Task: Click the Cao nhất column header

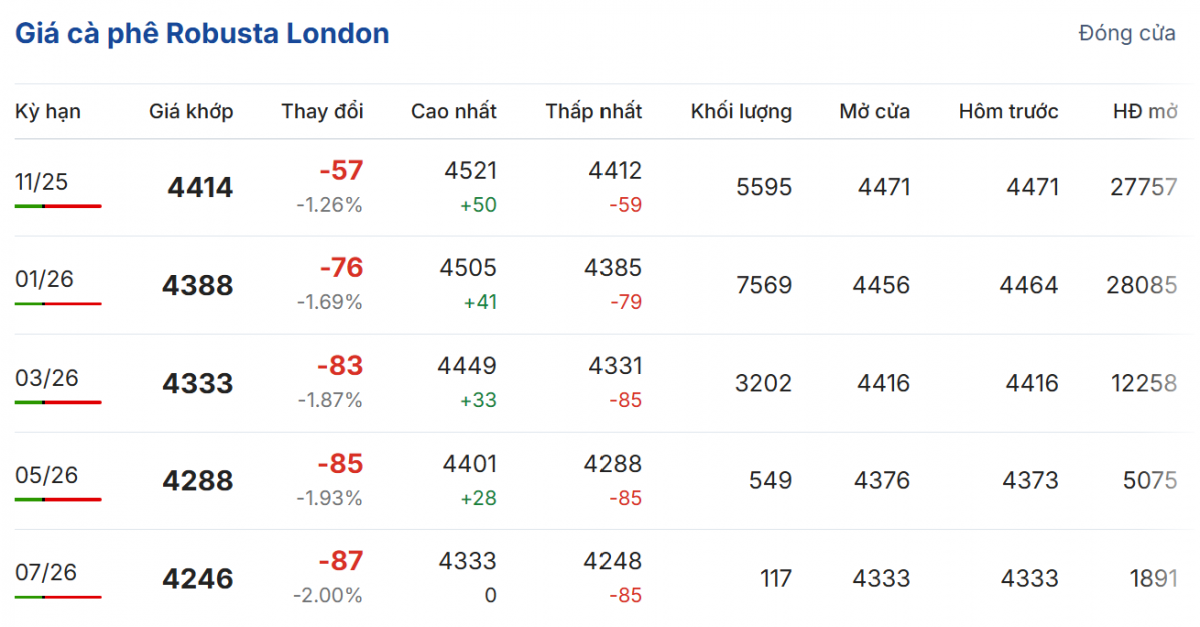Action: click(453, 112)
